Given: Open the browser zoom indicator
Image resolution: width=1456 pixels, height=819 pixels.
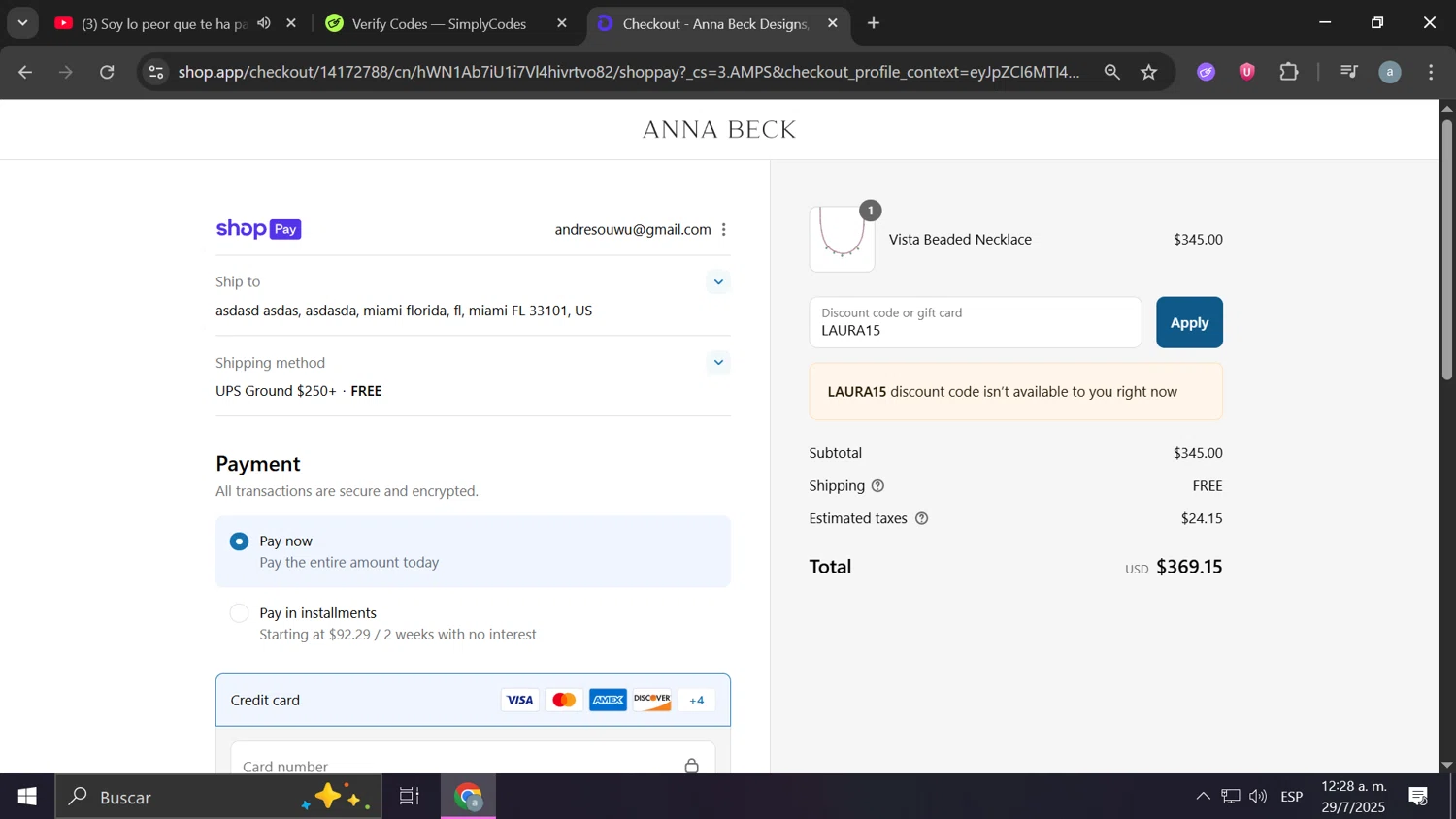Looking at the screenshot, I should [x=1112, y=72].
